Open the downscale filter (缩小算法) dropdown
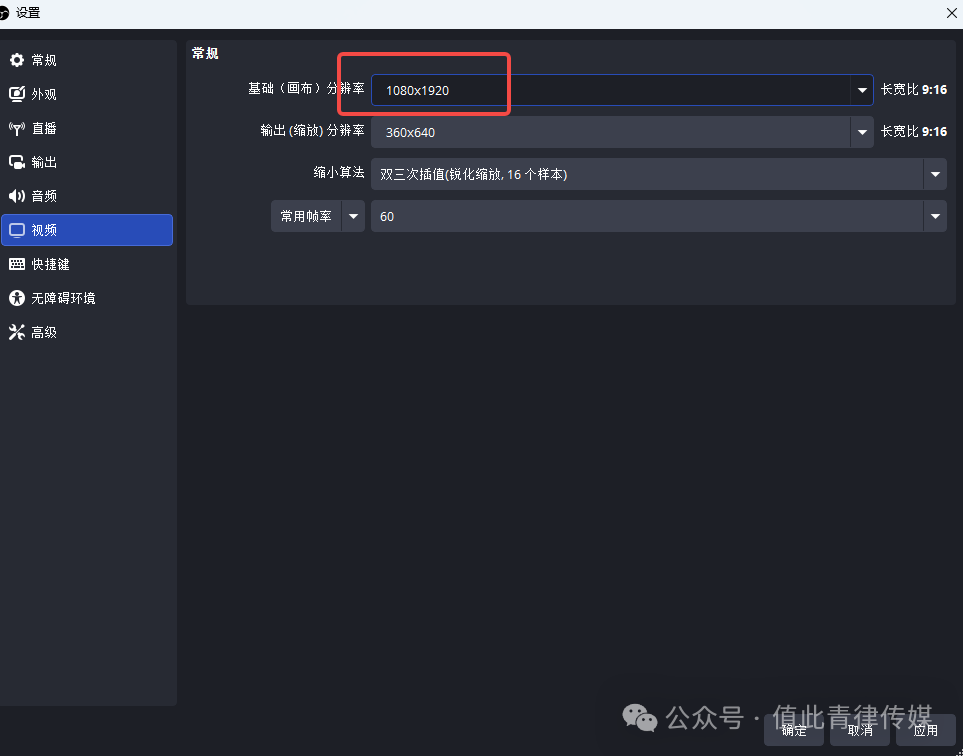 [x=935, y=174]
